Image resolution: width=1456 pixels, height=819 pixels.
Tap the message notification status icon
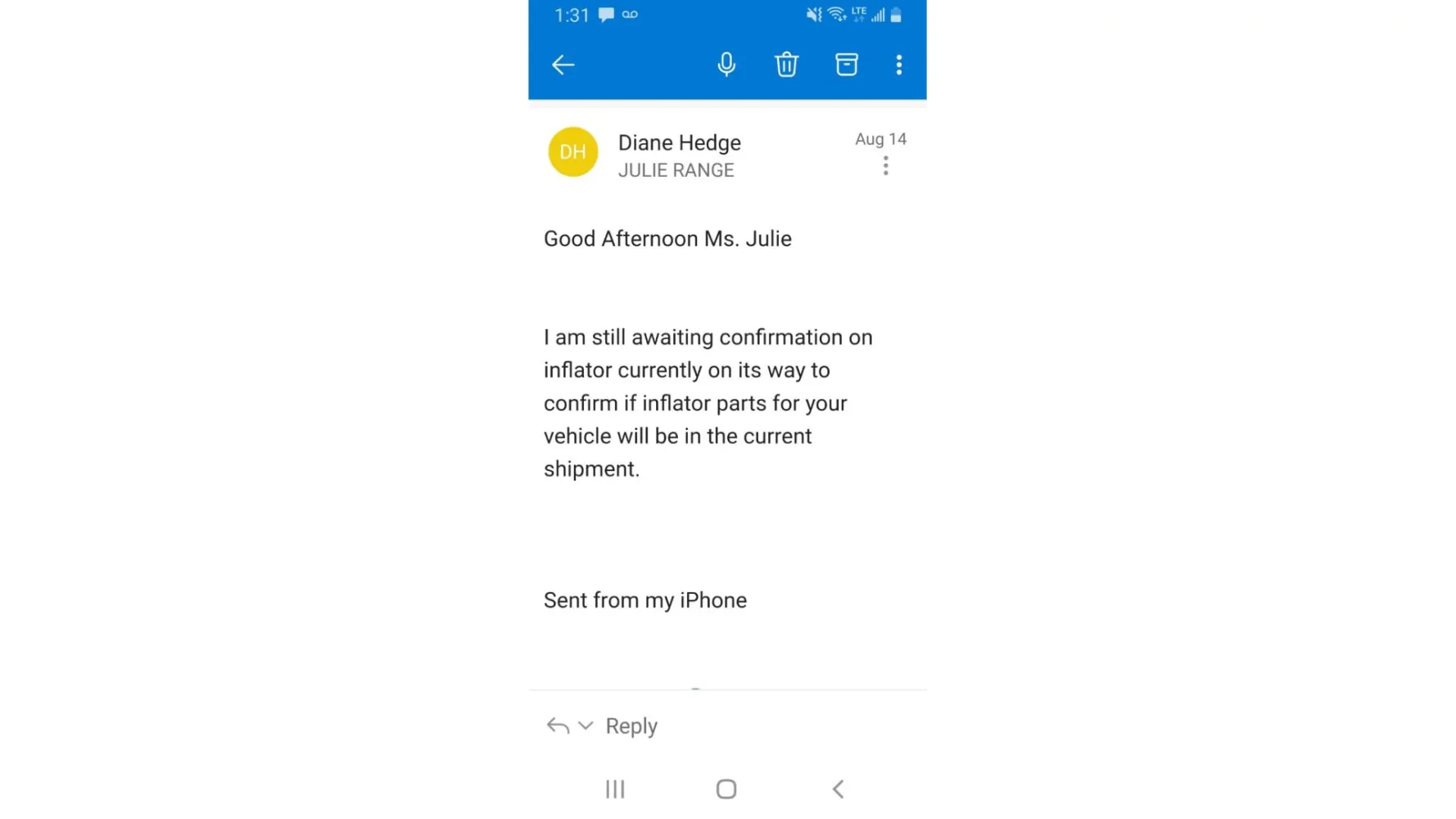(606, 15)
